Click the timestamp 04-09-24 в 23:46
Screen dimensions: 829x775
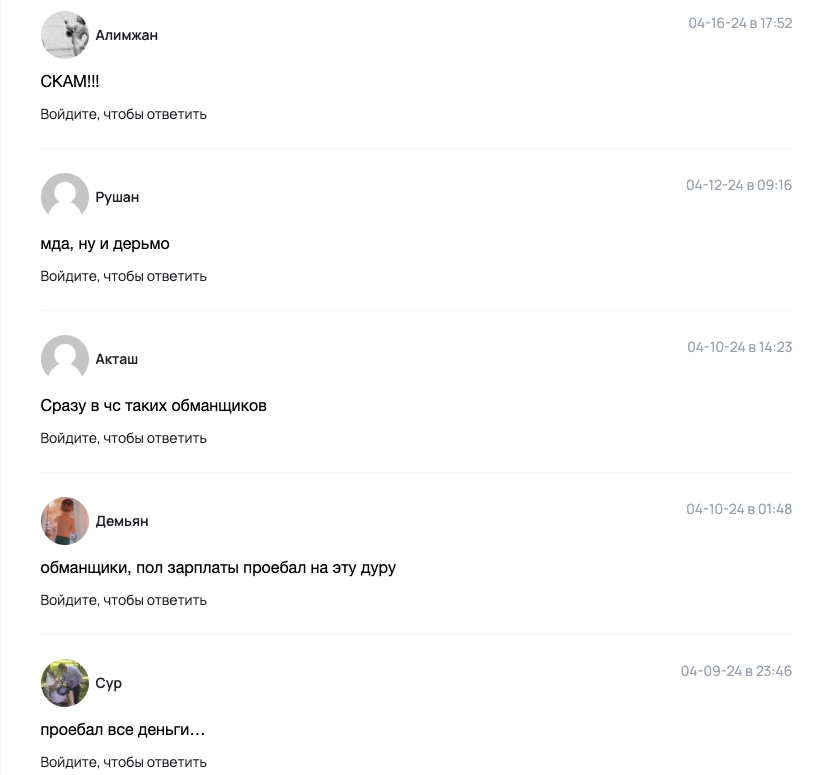tap(736, 671)
